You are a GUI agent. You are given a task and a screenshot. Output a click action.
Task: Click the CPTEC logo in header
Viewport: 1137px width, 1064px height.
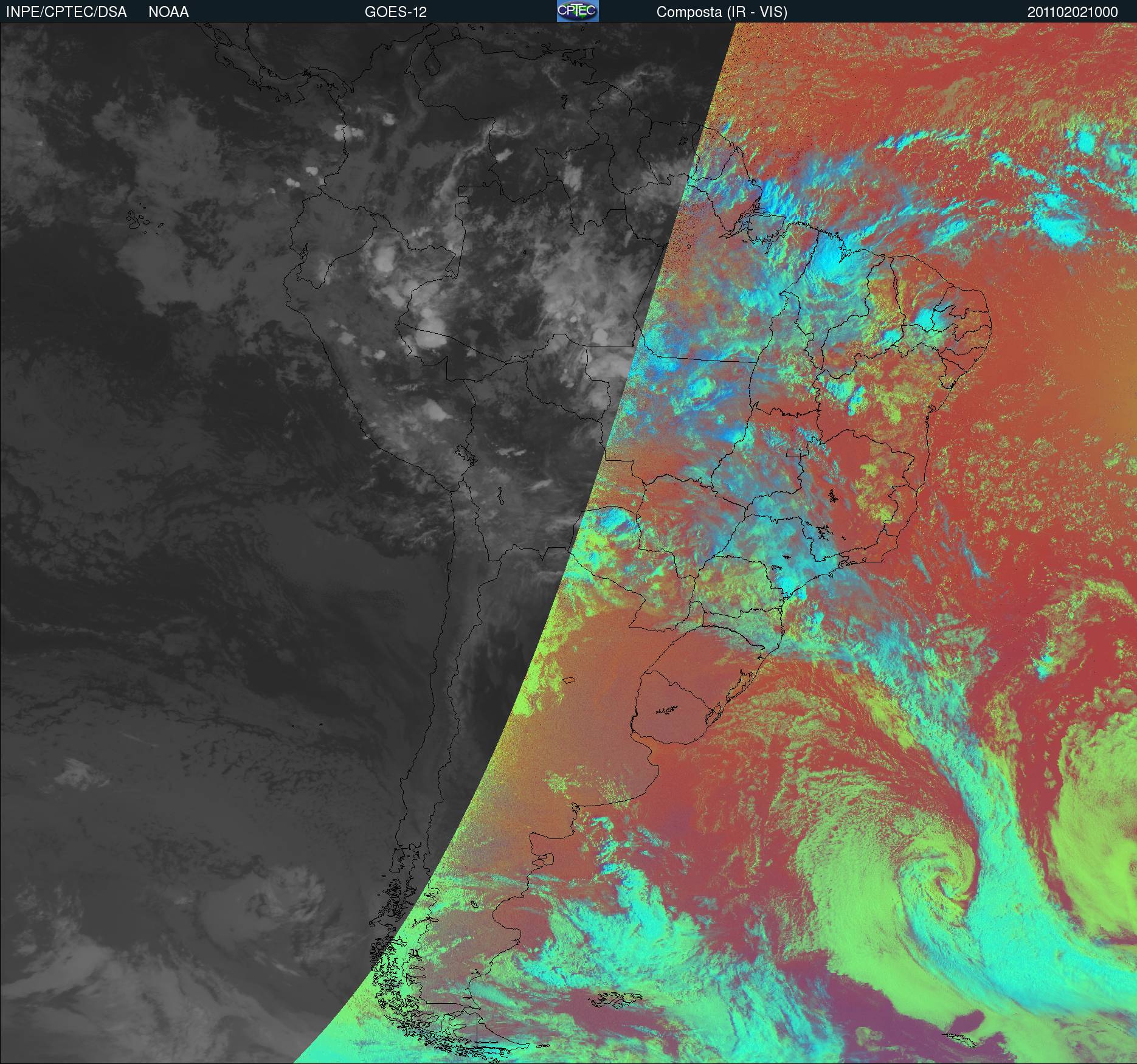[x=578, y=11]
